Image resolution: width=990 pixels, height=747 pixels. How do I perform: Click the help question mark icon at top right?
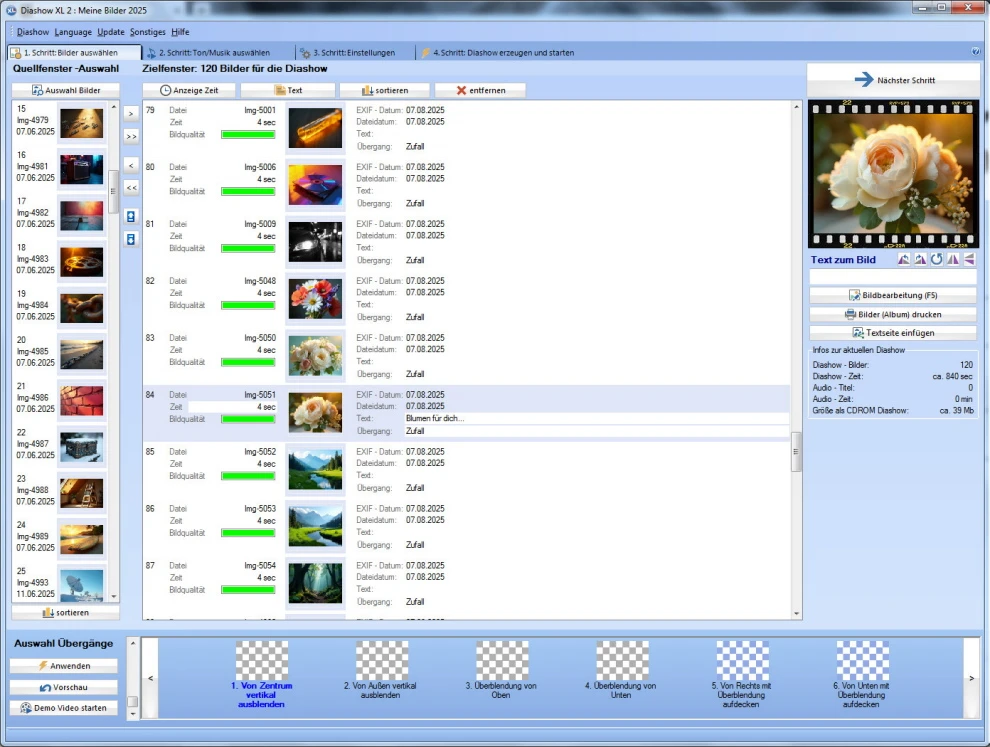coord(975,52)
